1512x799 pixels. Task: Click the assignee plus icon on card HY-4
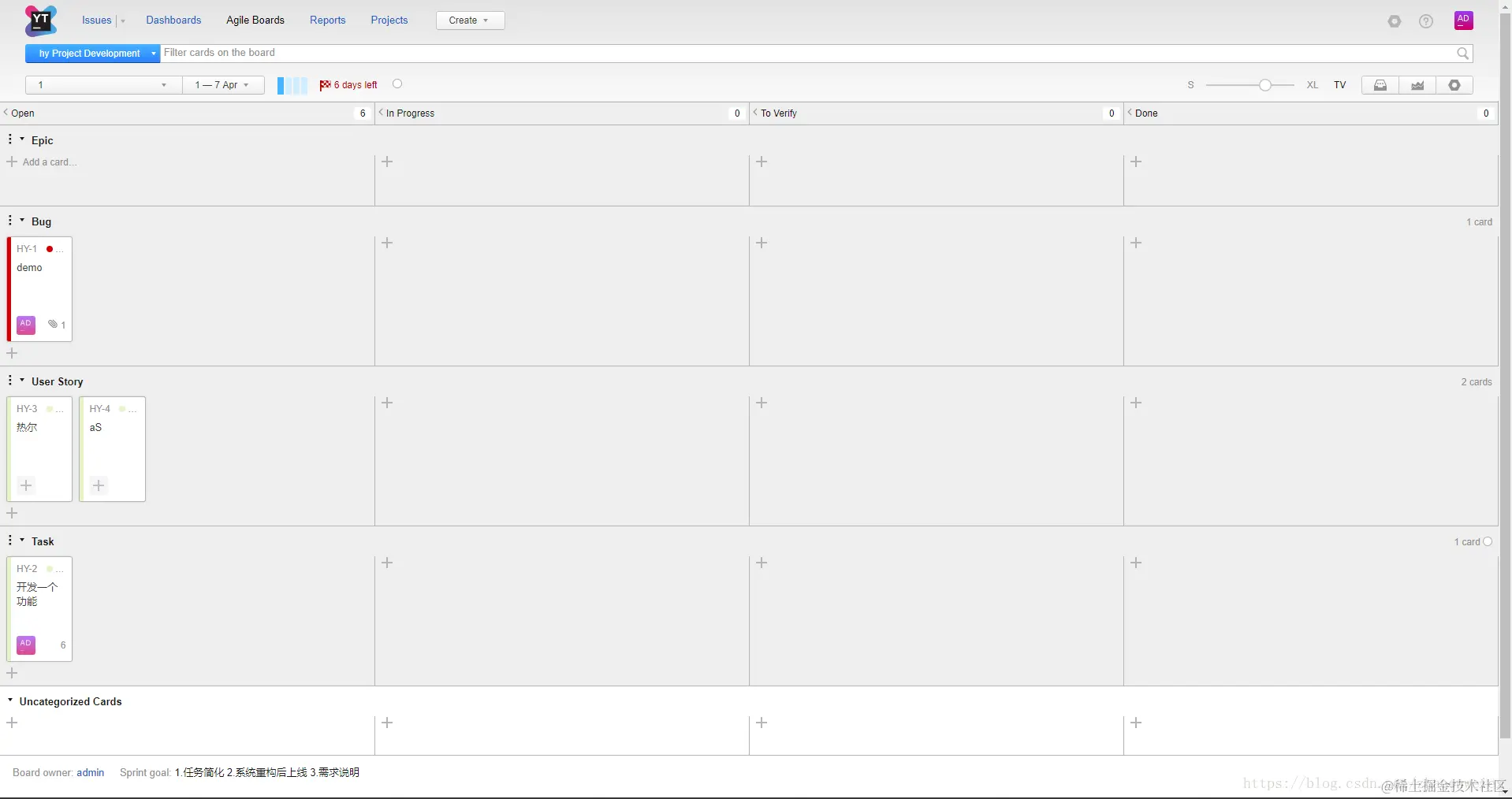coord(99,485)
